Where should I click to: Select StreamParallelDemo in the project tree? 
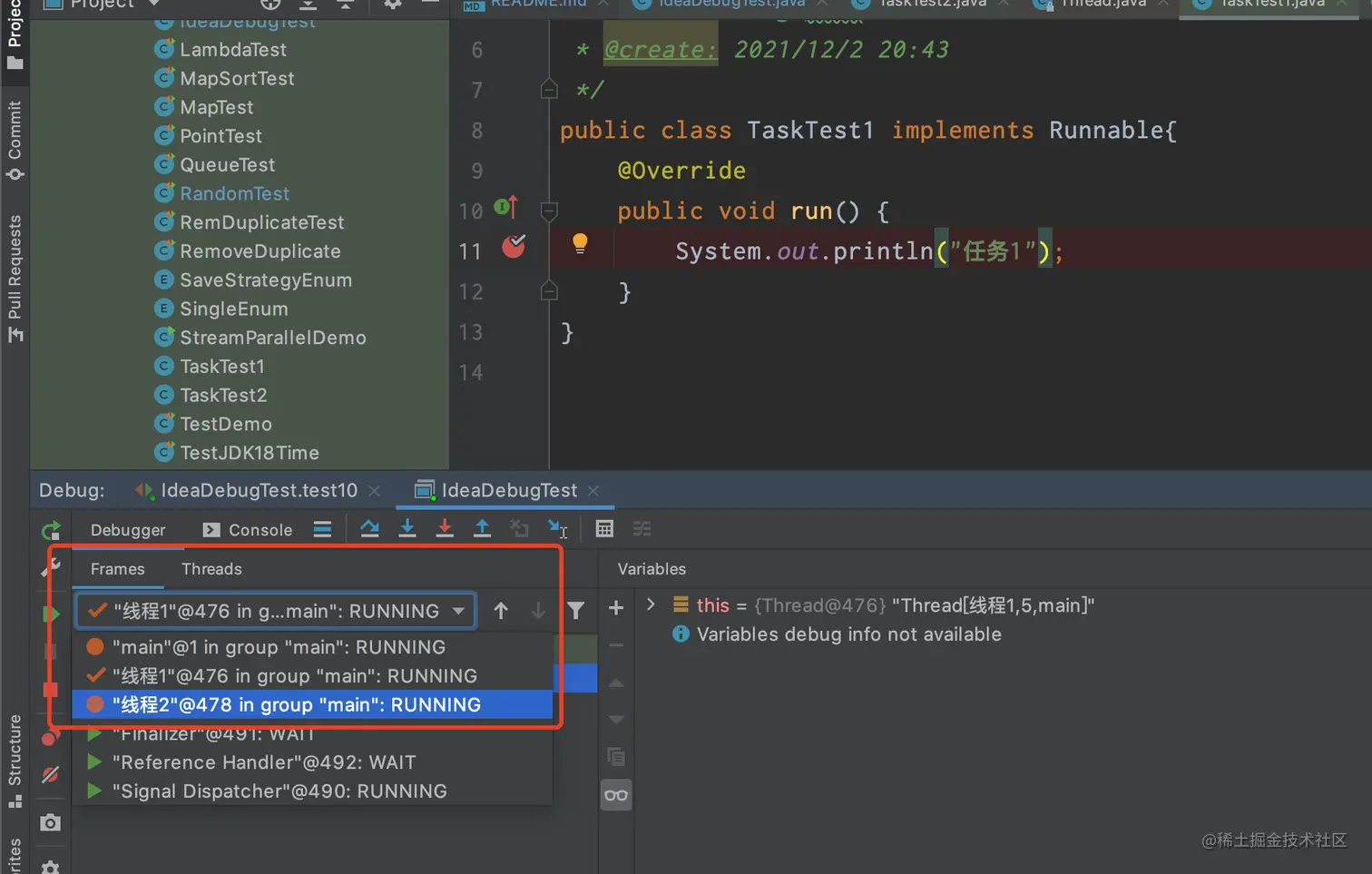pyautogui.click(x=272, y=338)
